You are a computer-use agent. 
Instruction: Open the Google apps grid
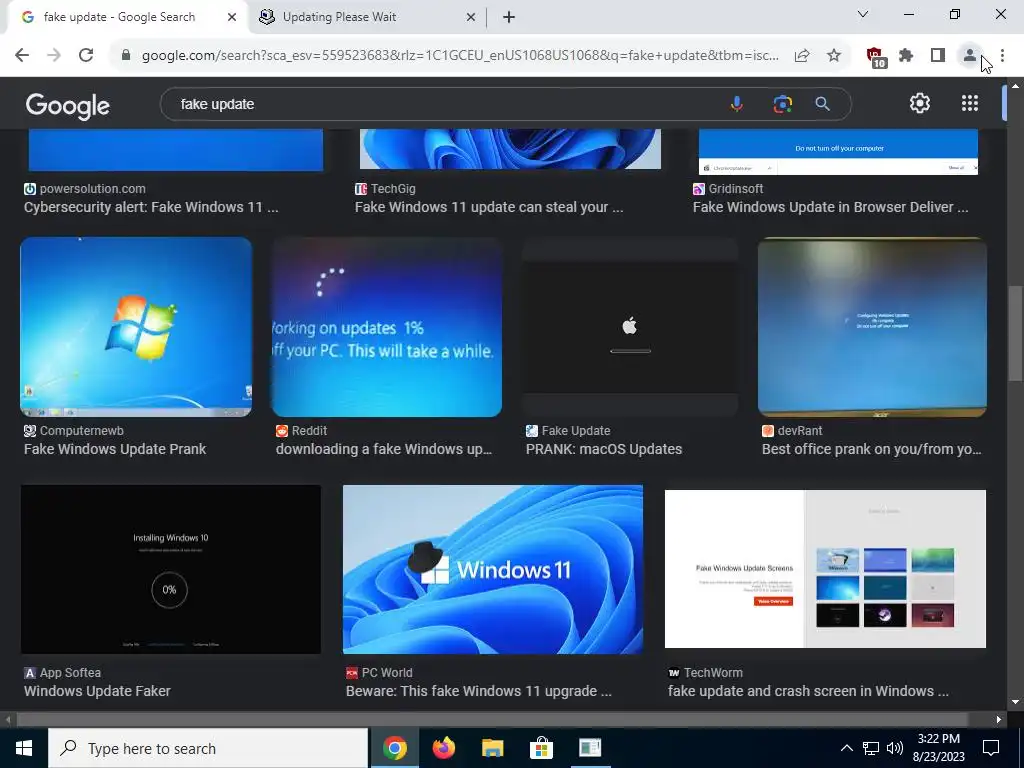[x=970, y=103]
